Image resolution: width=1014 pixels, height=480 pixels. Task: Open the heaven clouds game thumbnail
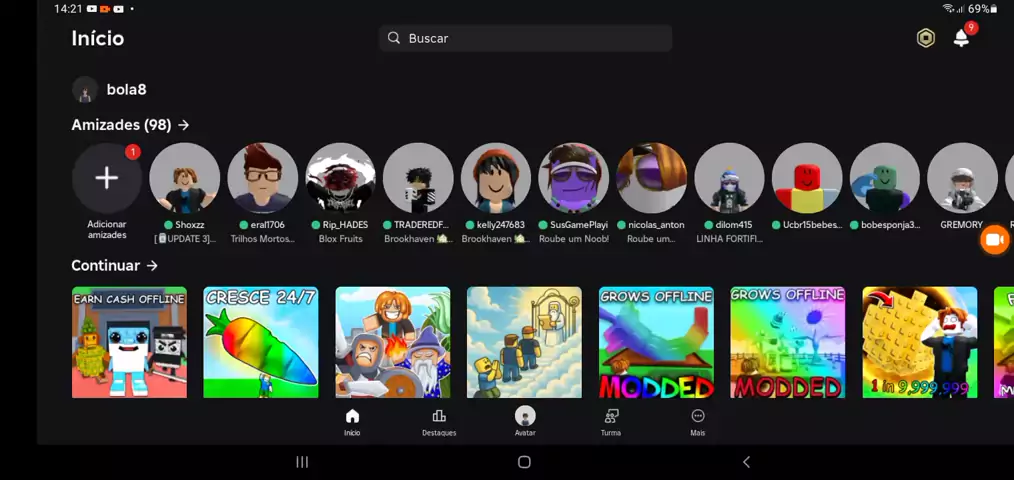pos(524,342)
